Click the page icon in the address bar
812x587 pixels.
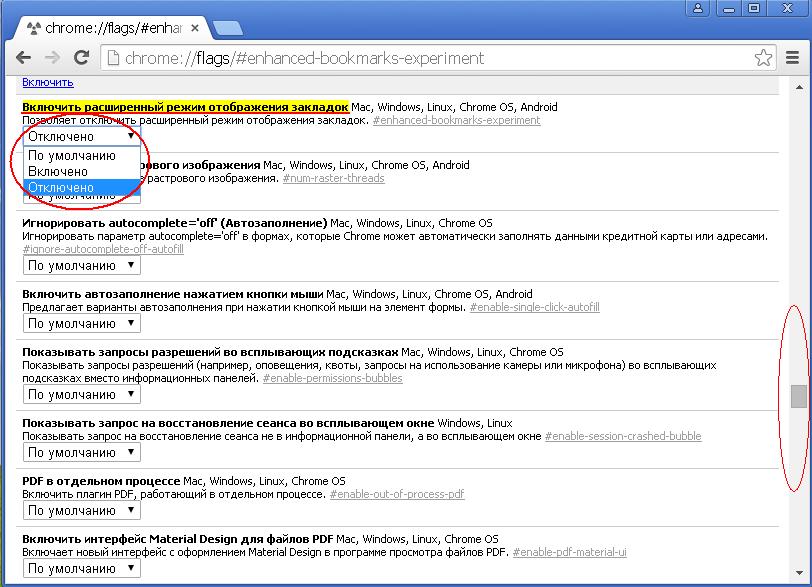point(113,58)
